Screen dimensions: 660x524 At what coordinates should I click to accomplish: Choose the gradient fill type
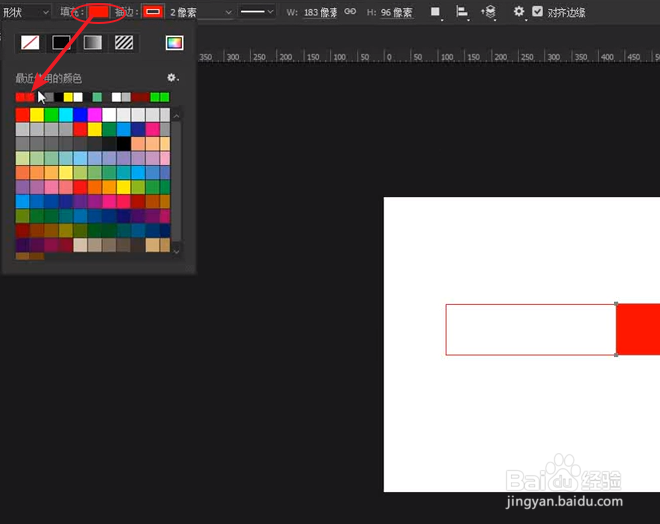point(93,43)
